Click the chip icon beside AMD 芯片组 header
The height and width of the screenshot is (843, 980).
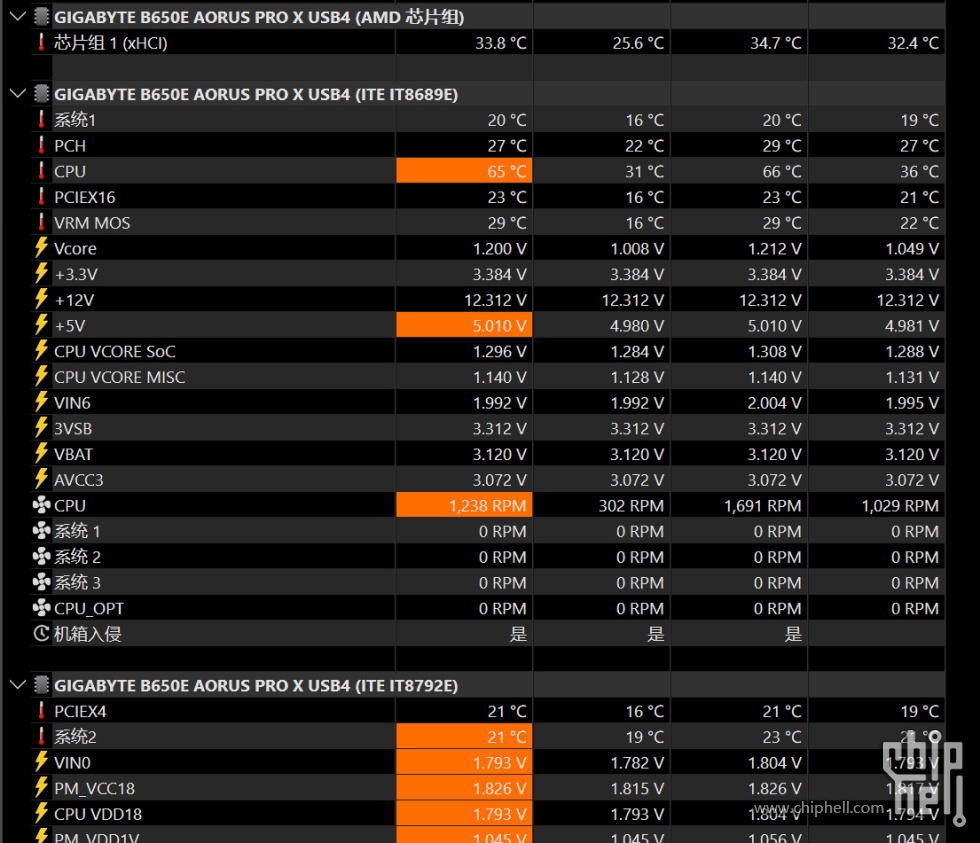pos(41,16)
